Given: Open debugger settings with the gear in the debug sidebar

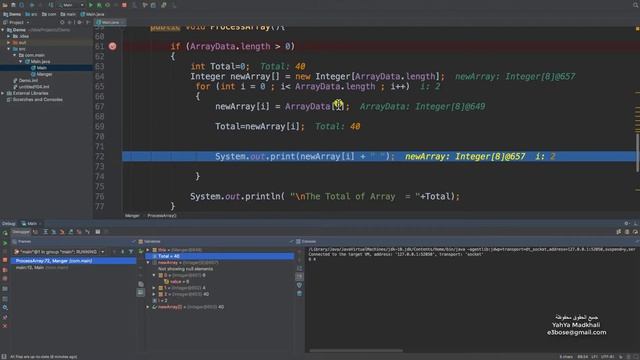Looking at the screenshot, I should coord(5,308).
